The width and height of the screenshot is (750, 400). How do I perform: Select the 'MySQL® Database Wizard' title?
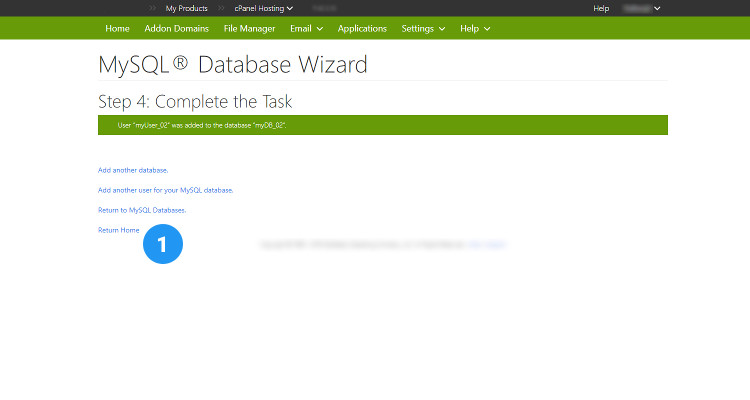(232, 65)
